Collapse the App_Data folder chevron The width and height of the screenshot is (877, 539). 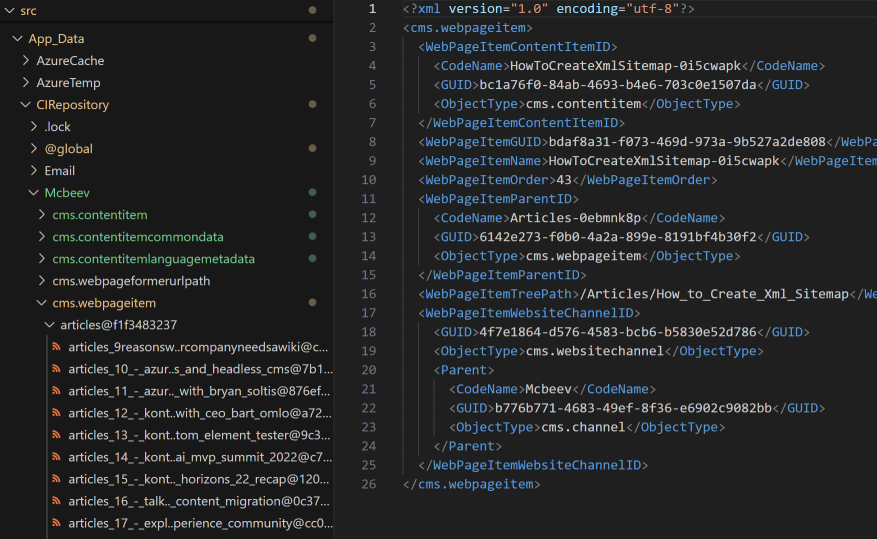click(x=17, y=39)
